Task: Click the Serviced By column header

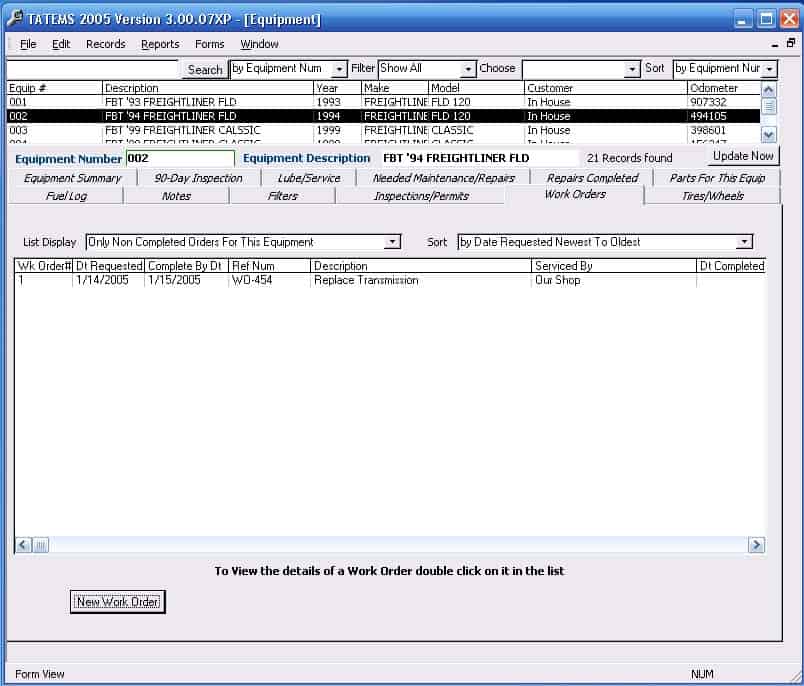Action: (x=614, y=266)
